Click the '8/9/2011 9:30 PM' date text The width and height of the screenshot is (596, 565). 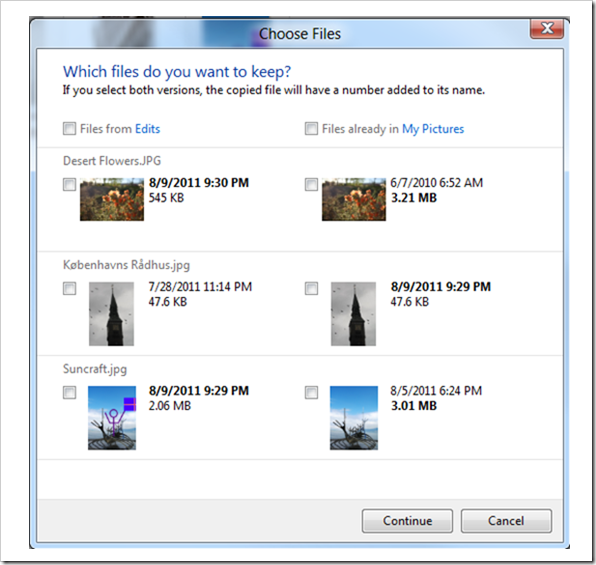tap(199, 183)
